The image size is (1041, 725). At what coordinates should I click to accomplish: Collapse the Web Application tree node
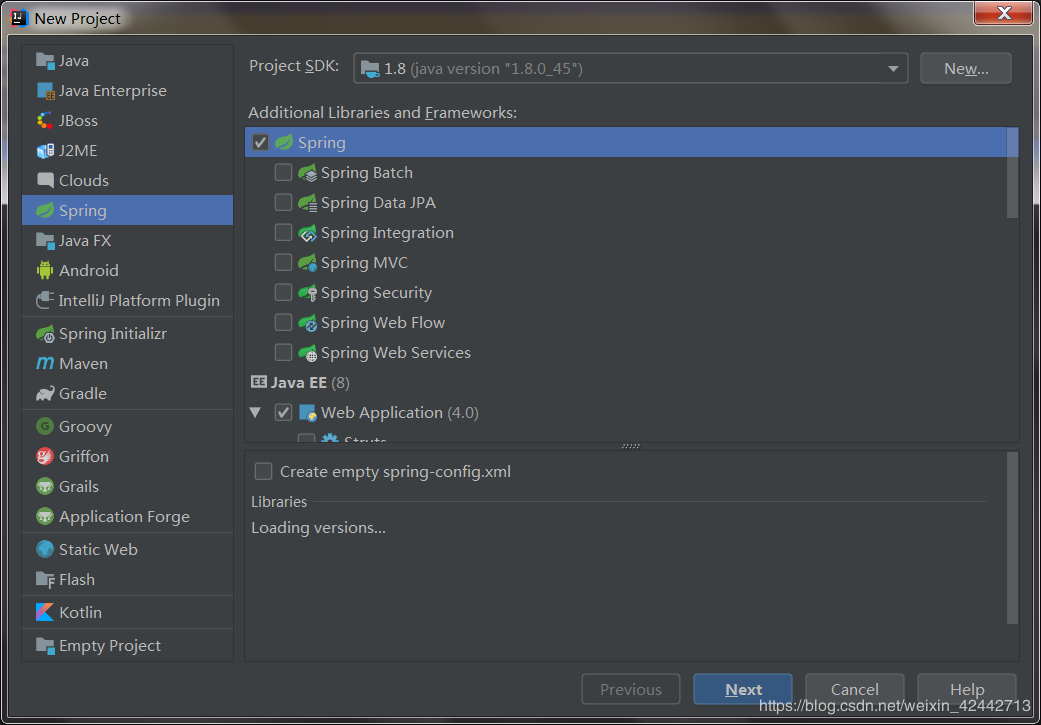(x=256, y=412)
